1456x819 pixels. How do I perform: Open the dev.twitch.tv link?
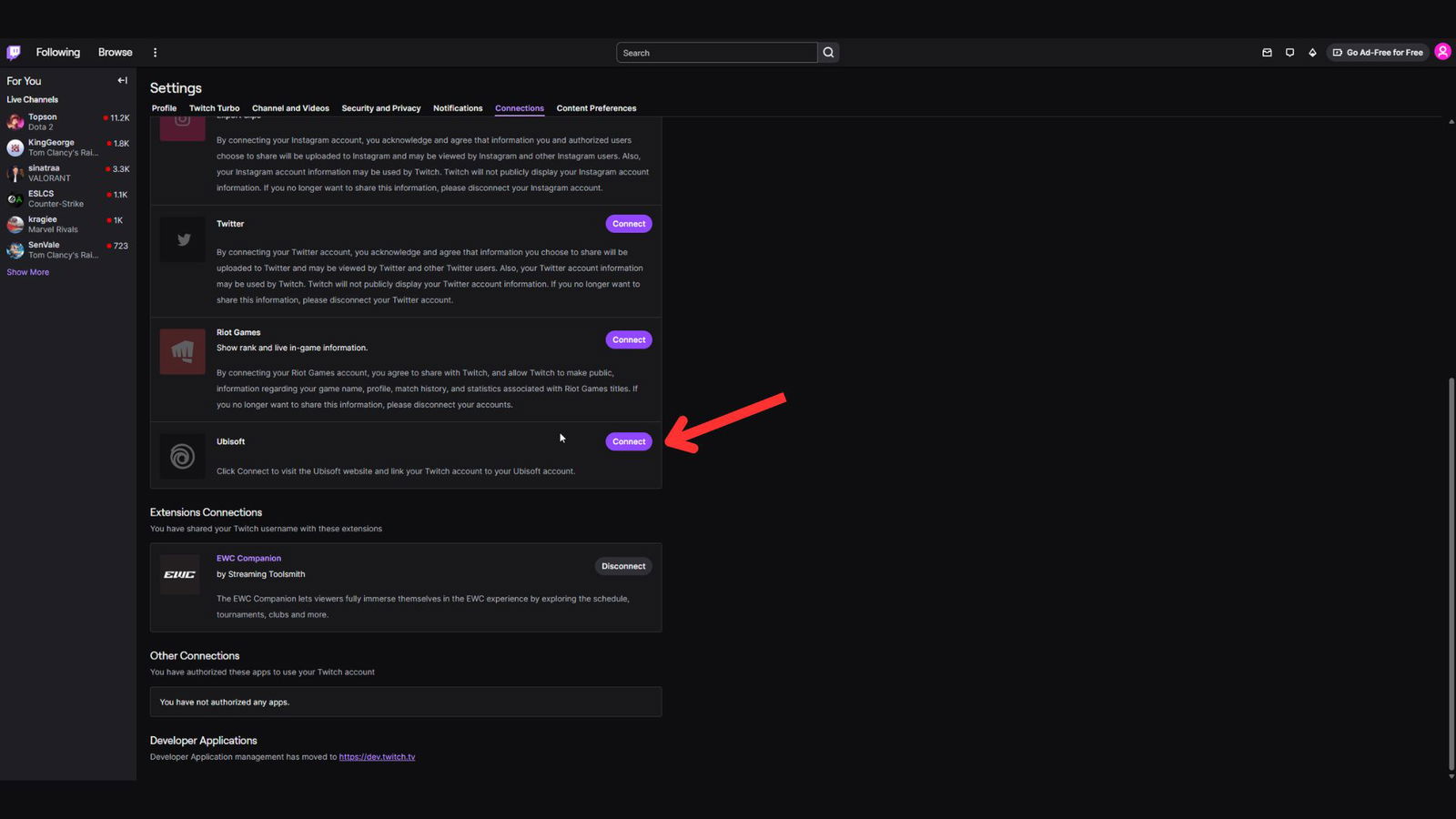pyautogui.click(x=377, y=757)
